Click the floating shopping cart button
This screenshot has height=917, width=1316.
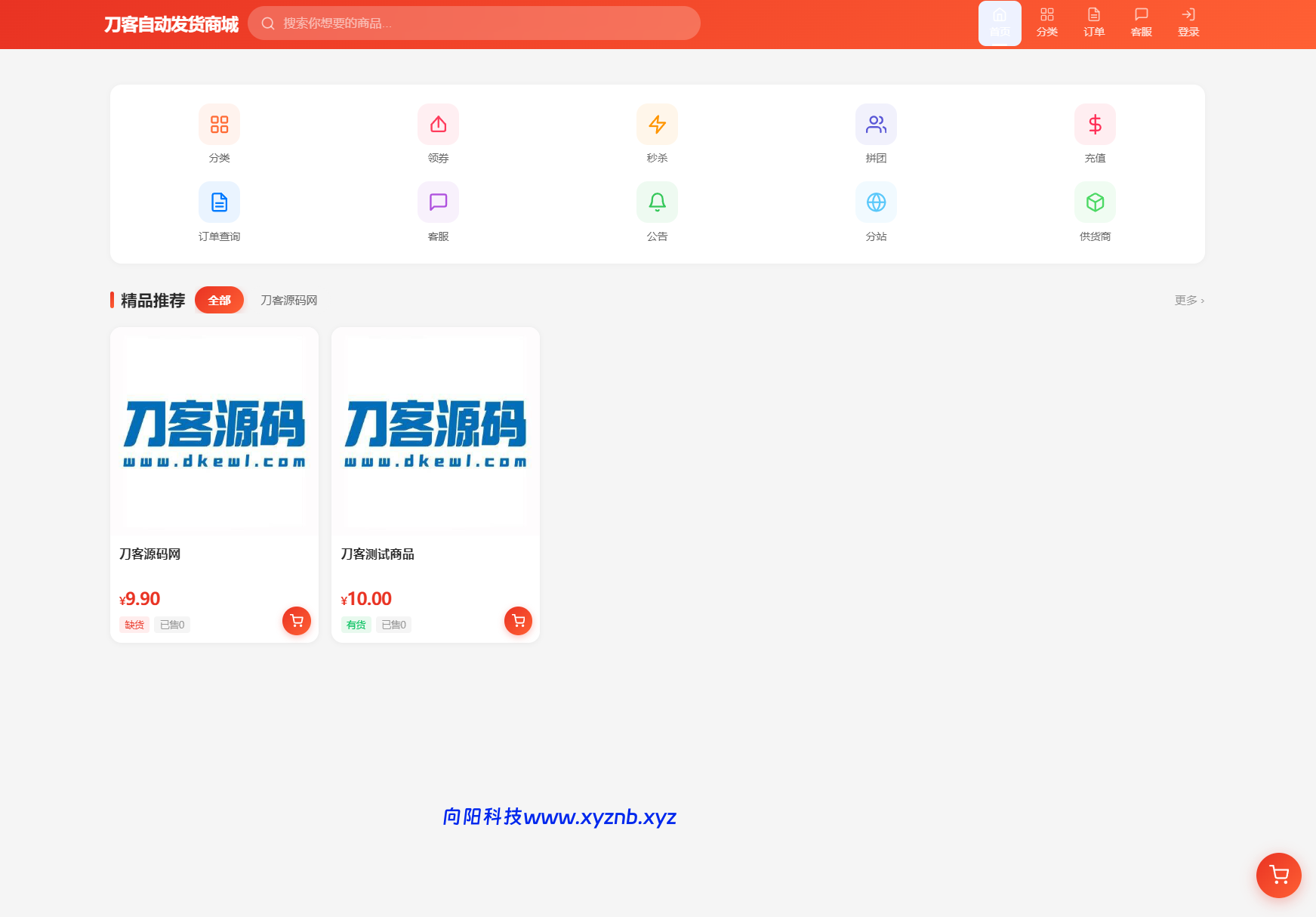click(1278, 875)
